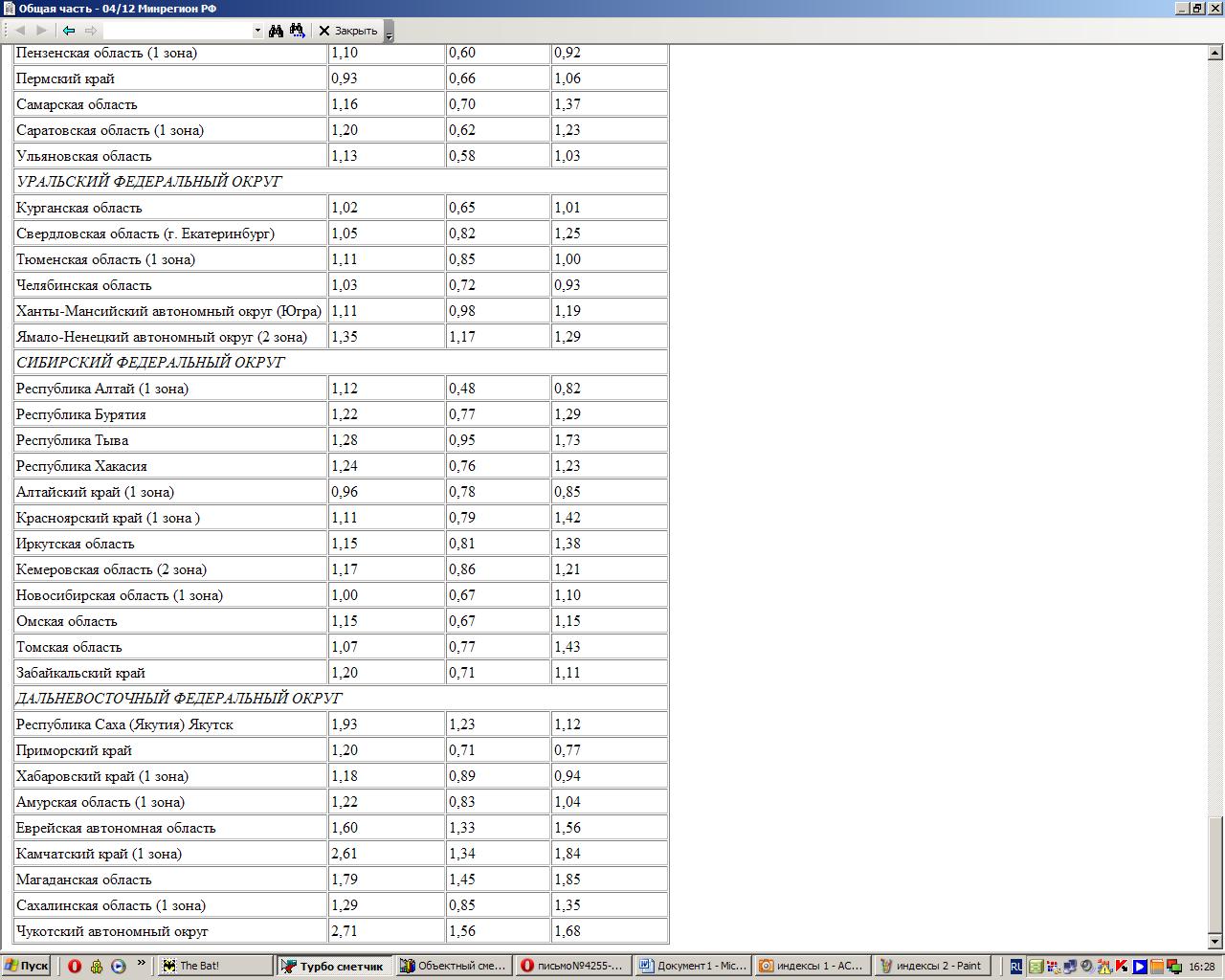The width and height of the screenshot is (1225, 980).
Task: Click the orange square tray icon
Action: point(1156,967)
